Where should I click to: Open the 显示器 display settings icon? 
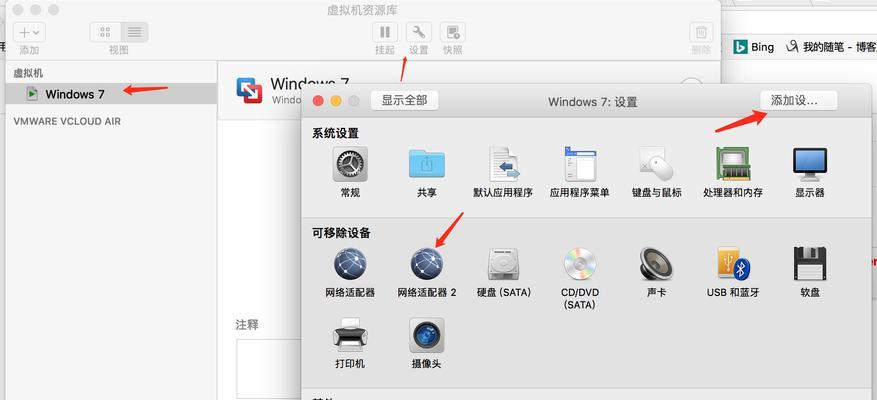(x=809, y=164)
